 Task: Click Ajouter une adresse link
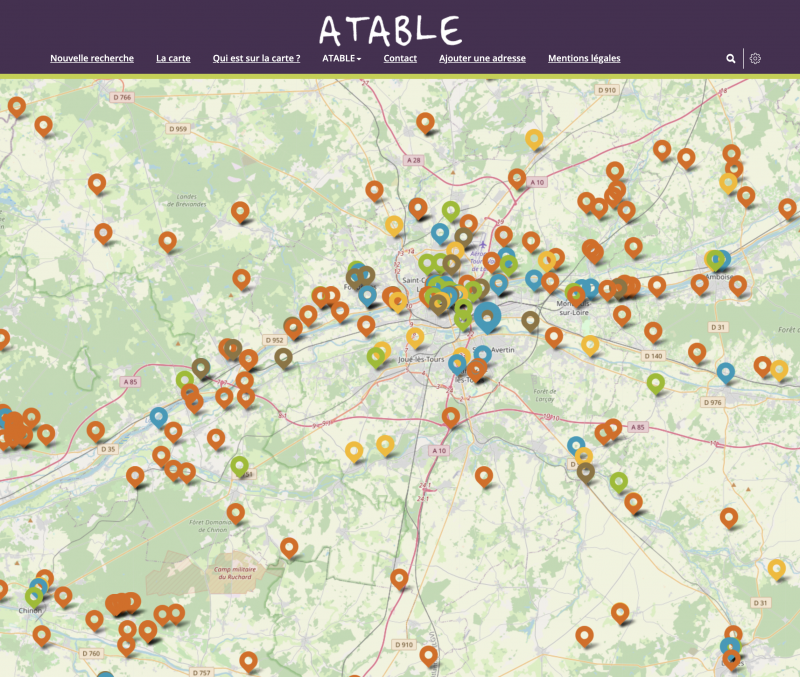[x=482, y=58]
